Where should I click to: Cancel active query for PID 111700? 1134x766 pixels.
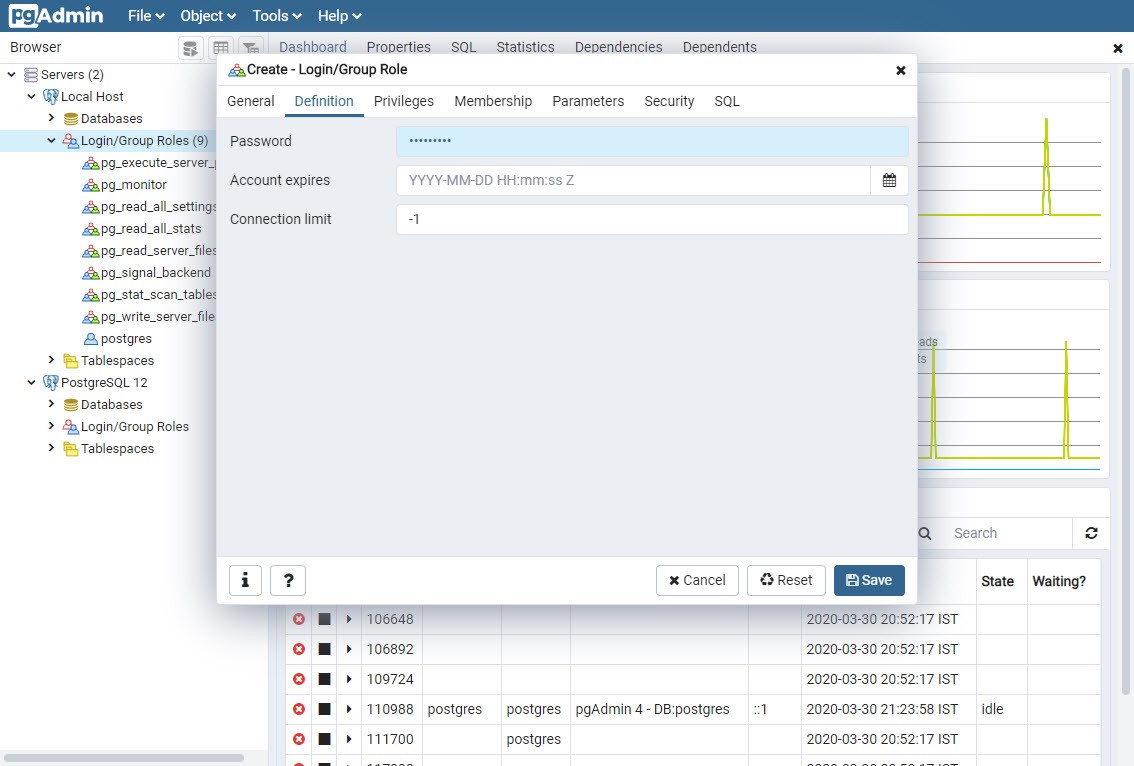(325, 739)
